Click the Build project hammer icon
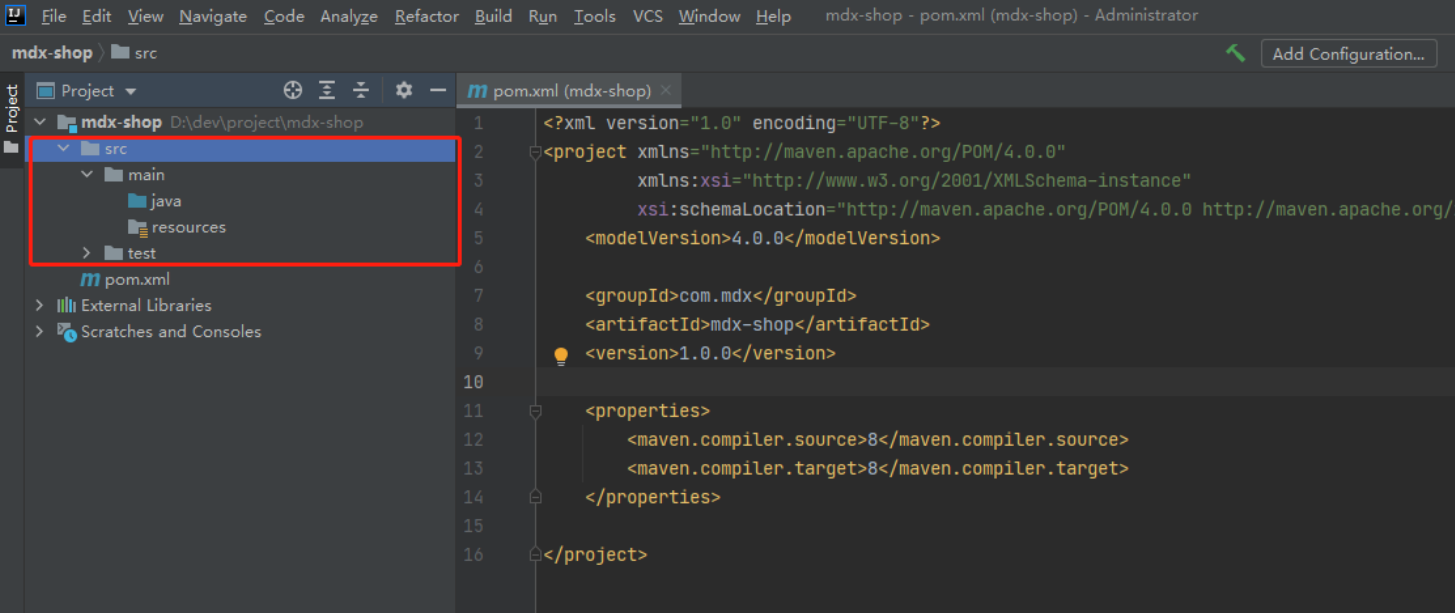The height and width of the screenshot is (613, 1455). (x=1235, y=54)
